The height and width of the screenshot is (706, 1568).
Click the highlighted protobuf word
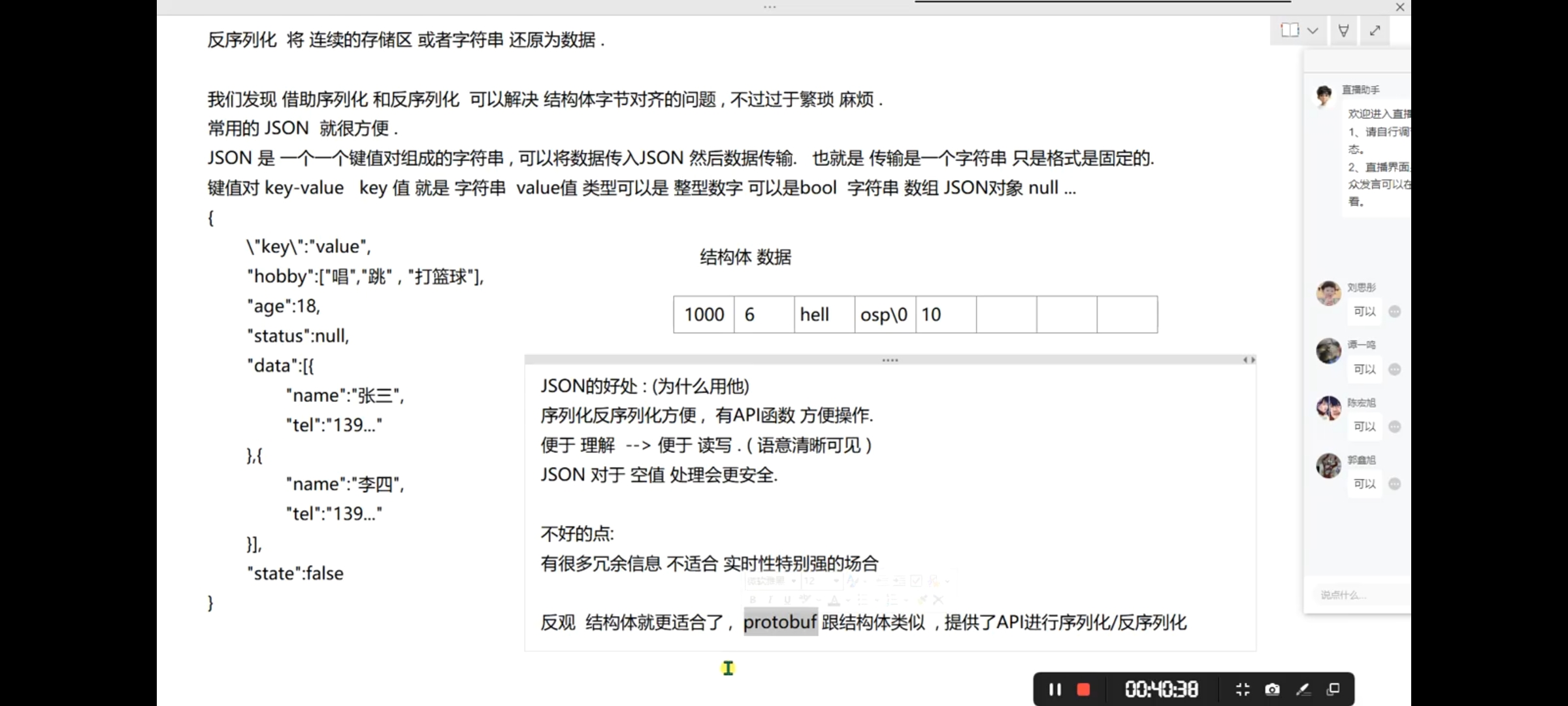coord(780,622)
